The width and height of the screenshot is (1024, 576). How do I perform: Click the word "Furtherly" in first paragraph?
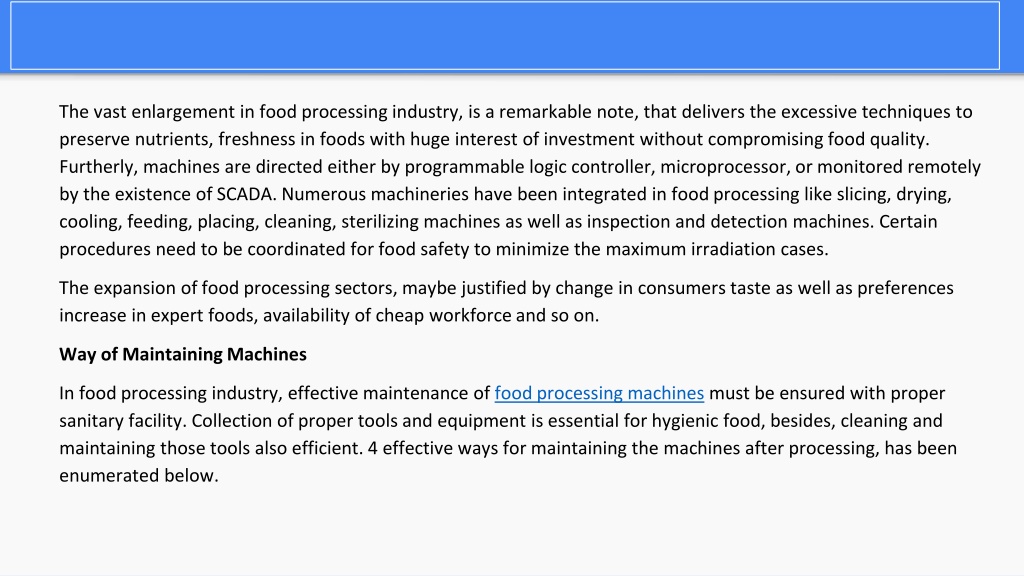coord(97,167)
